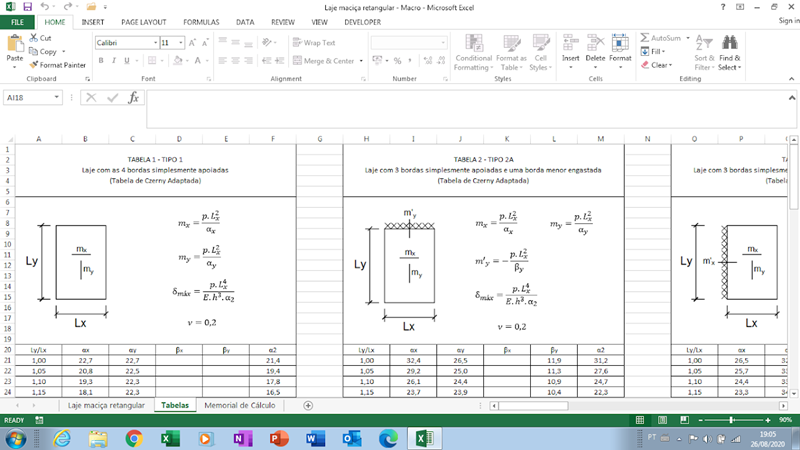Viewport: 800px width, 450px height.
Task: Open the Memorial de Cálculo sheet tab
Action: [239, 405]
